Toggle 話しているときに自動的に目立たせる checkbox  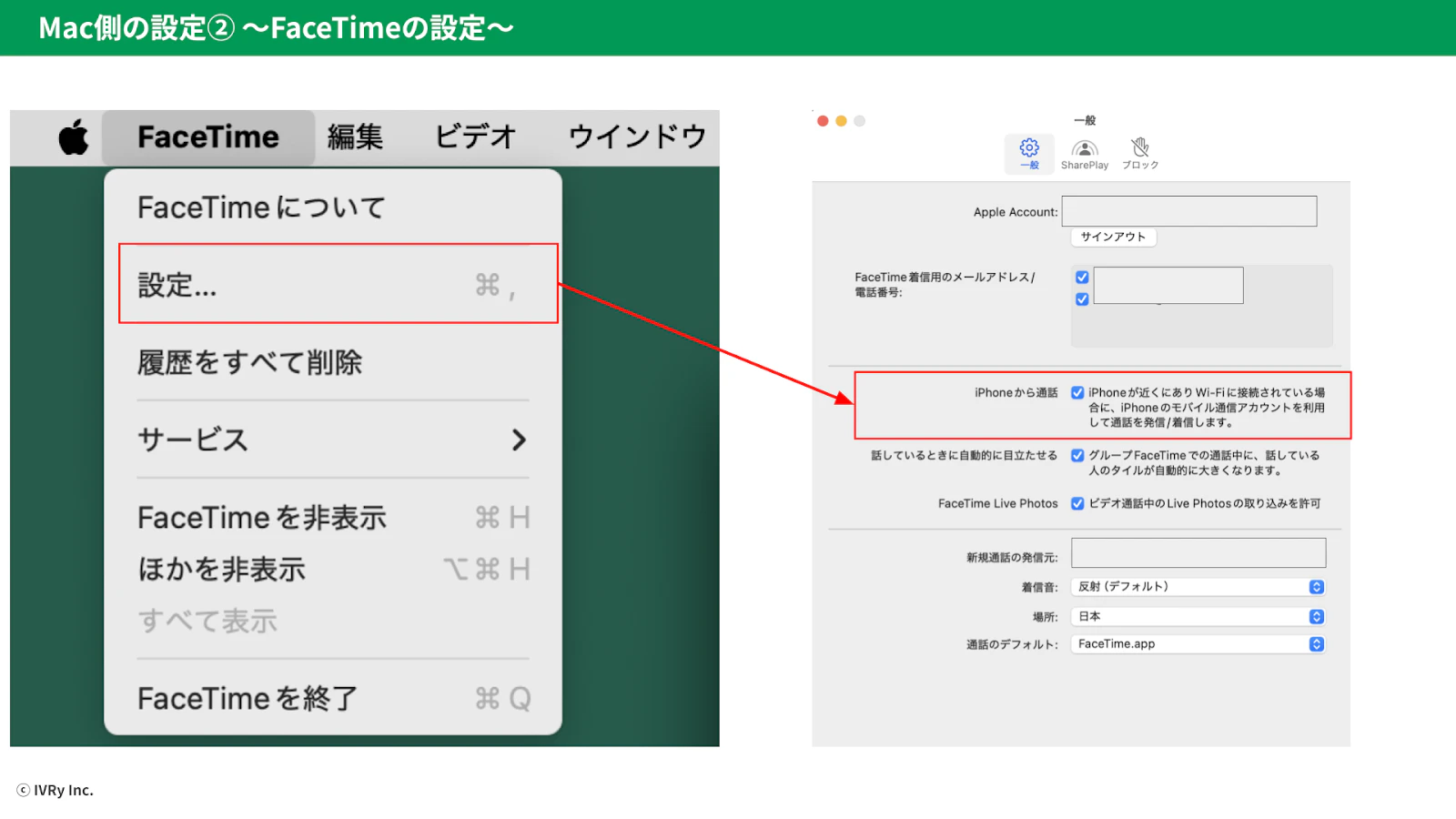(x=1077, y=455)
